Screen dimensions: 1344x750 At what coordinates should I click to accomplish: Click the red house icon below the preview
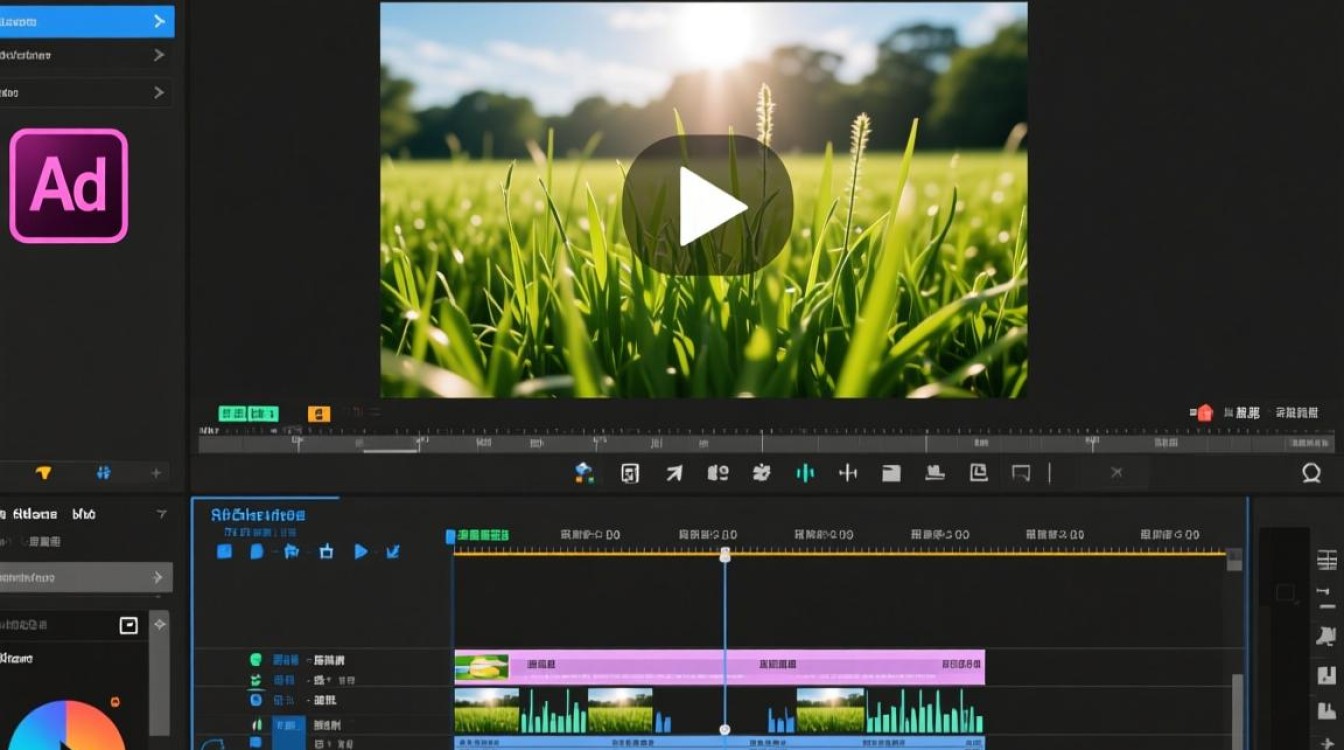pyautogui.click(x=1204, y=412)
